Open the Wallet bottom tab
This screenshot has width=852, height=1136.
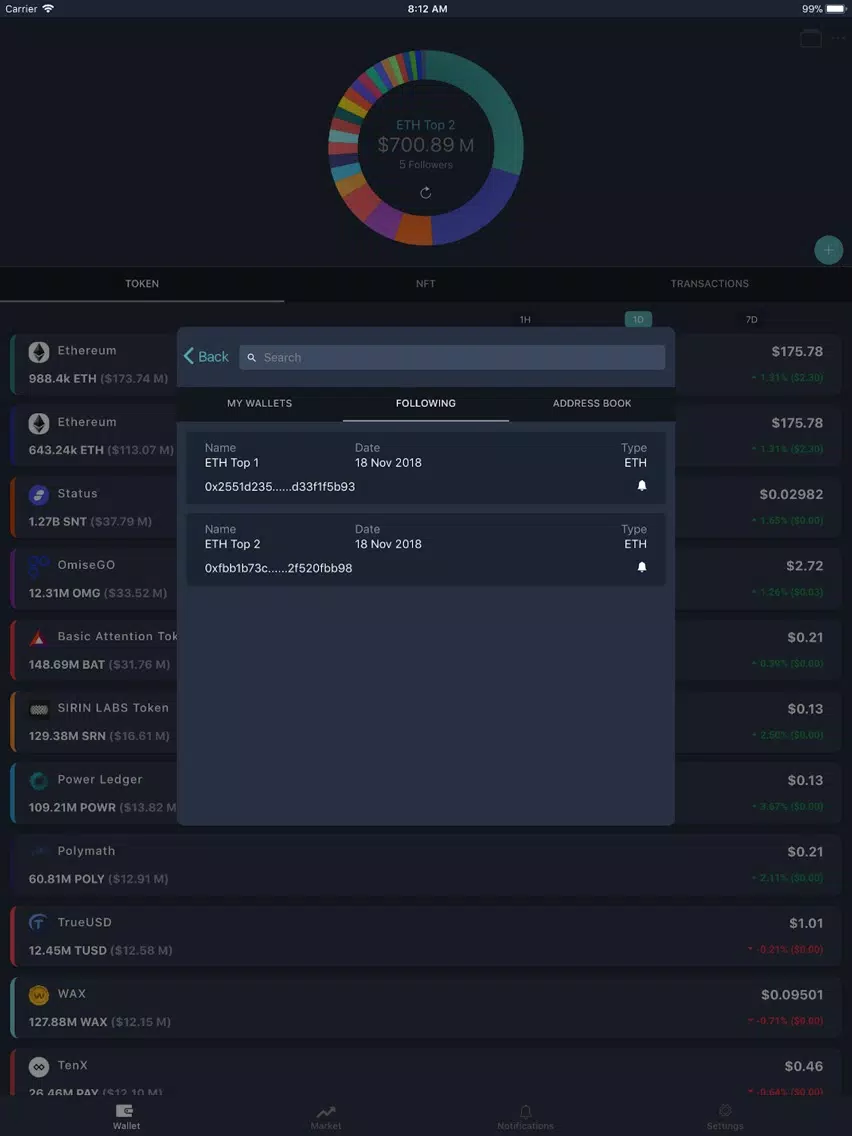[x=126, y=1116]
